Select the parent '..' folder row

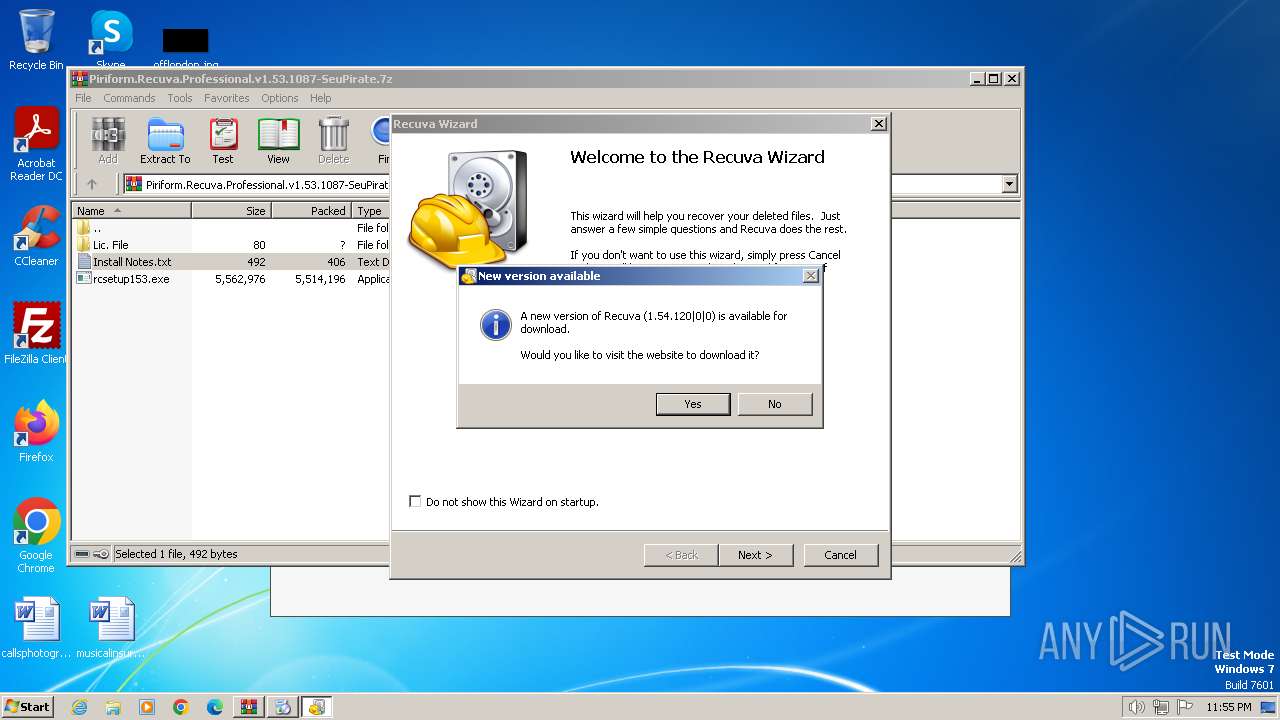point(231,228)
